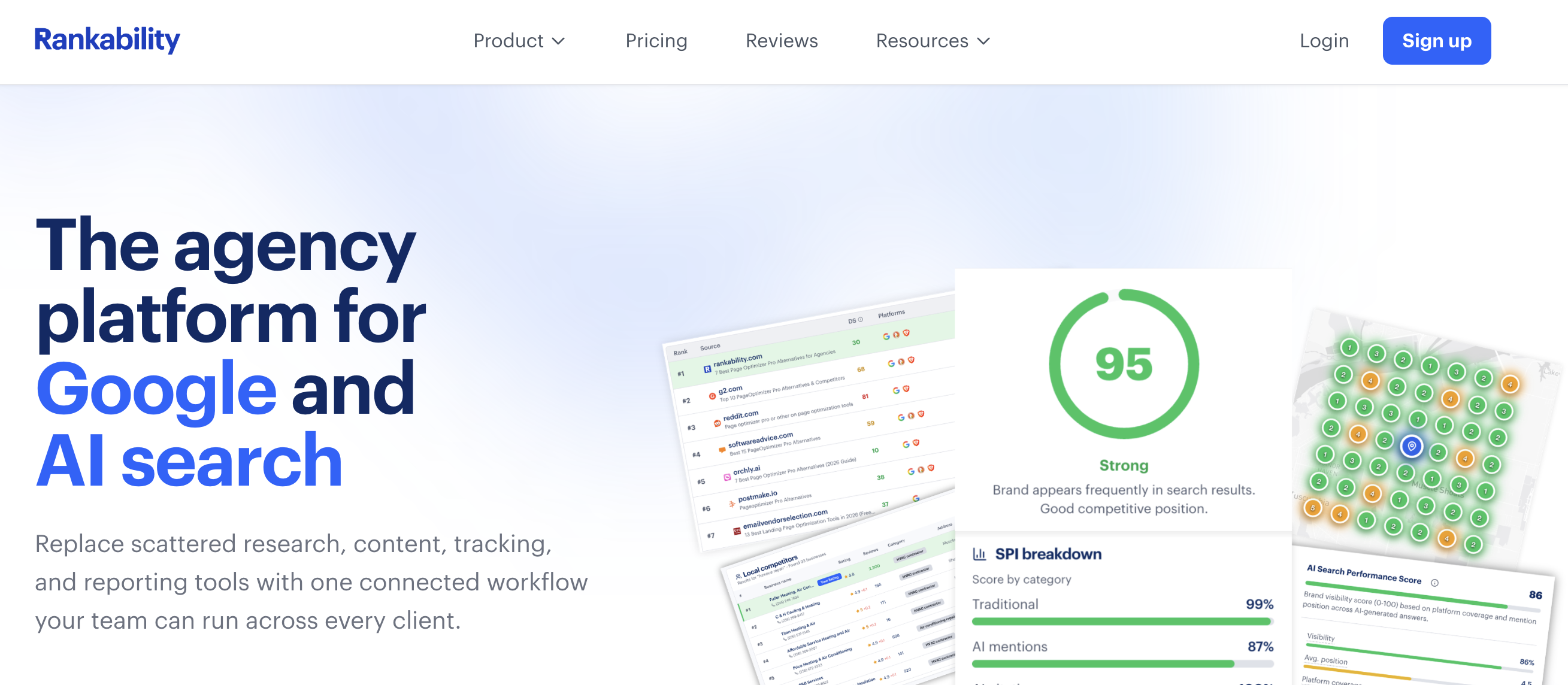Click the rankability.com R favicon in rank table
1568x685 pixels.
click(707, 369)
